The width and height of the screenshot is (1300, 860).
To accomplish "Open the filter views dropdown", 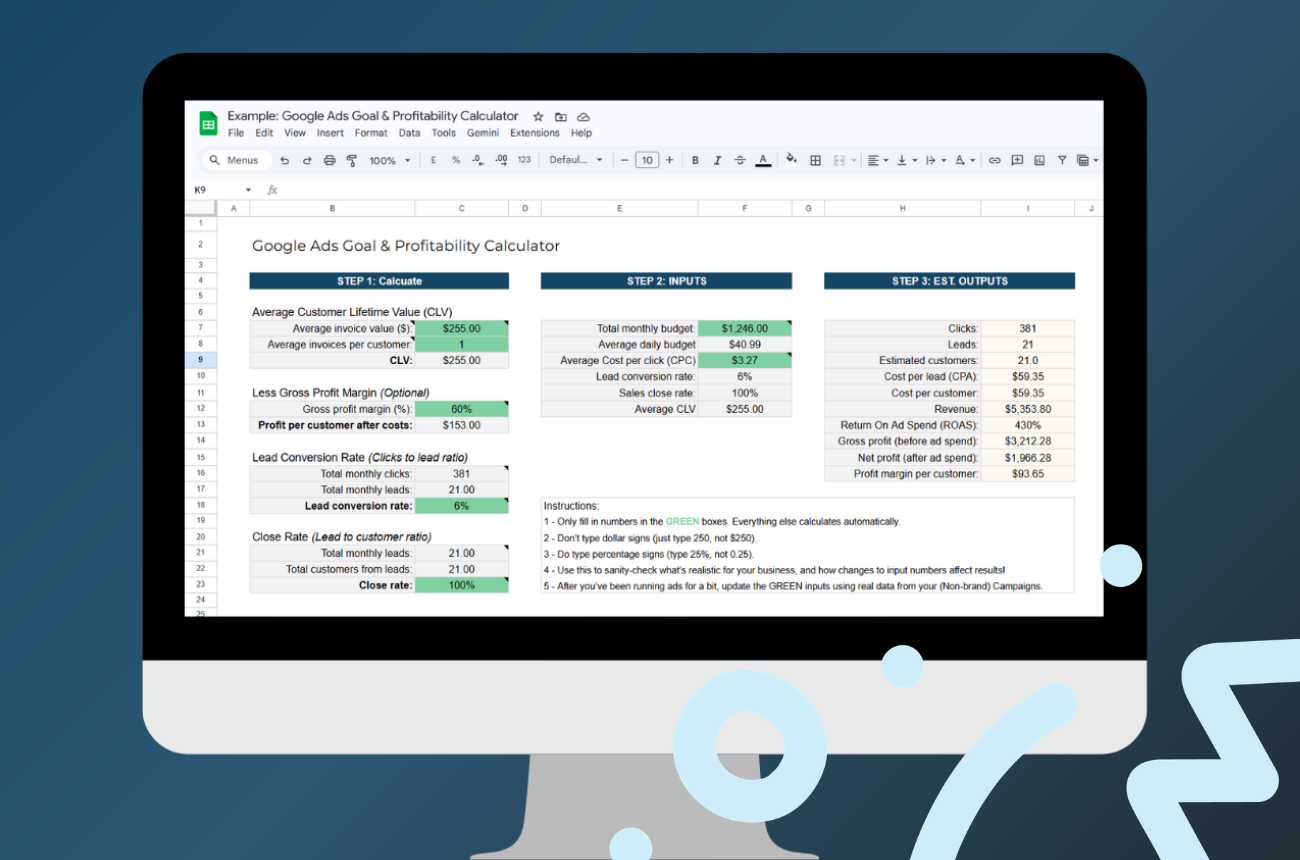I will [x=1086, y=160].
